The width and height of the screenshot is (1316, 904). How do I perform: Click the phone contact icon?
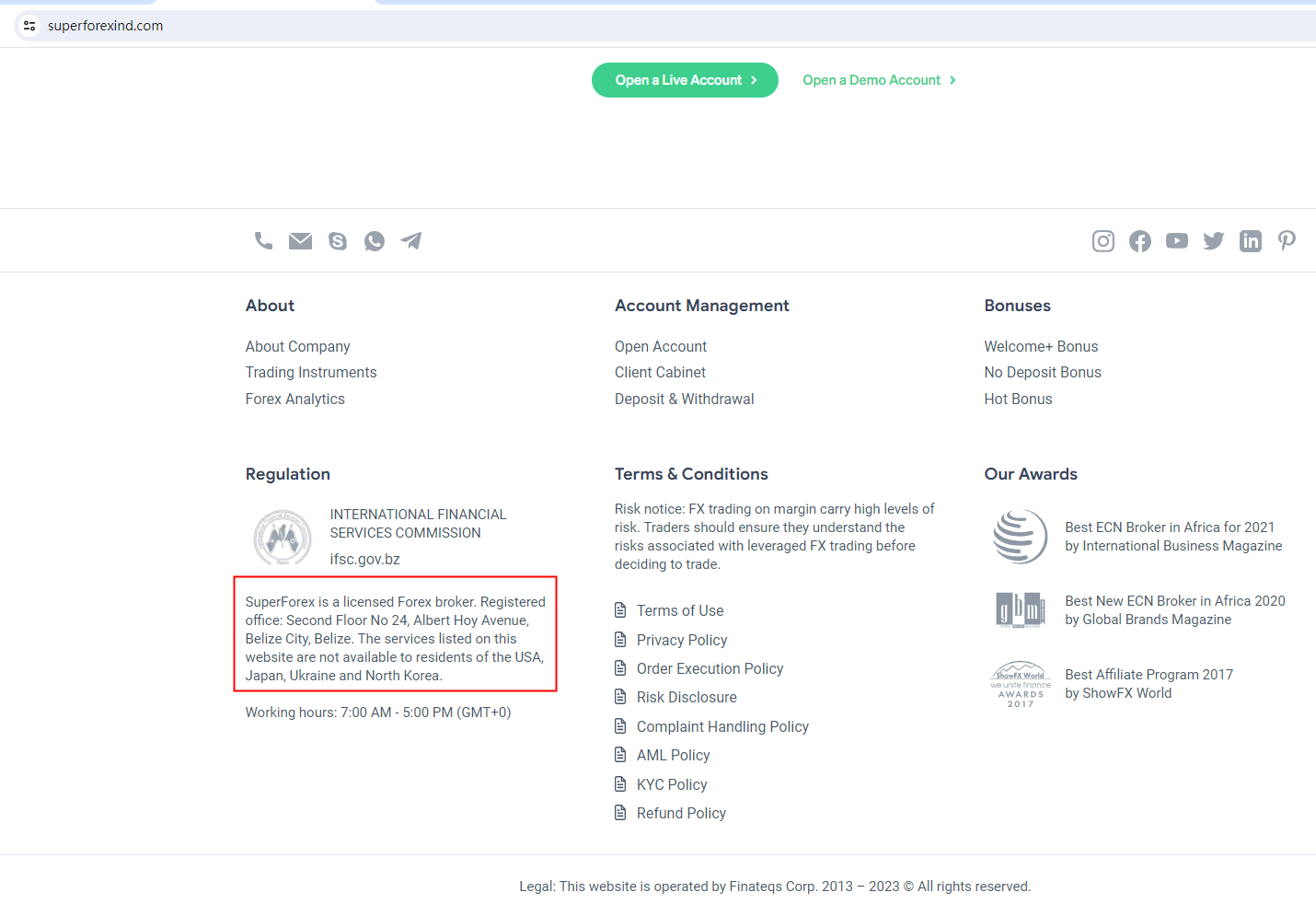tap(263, 241)
